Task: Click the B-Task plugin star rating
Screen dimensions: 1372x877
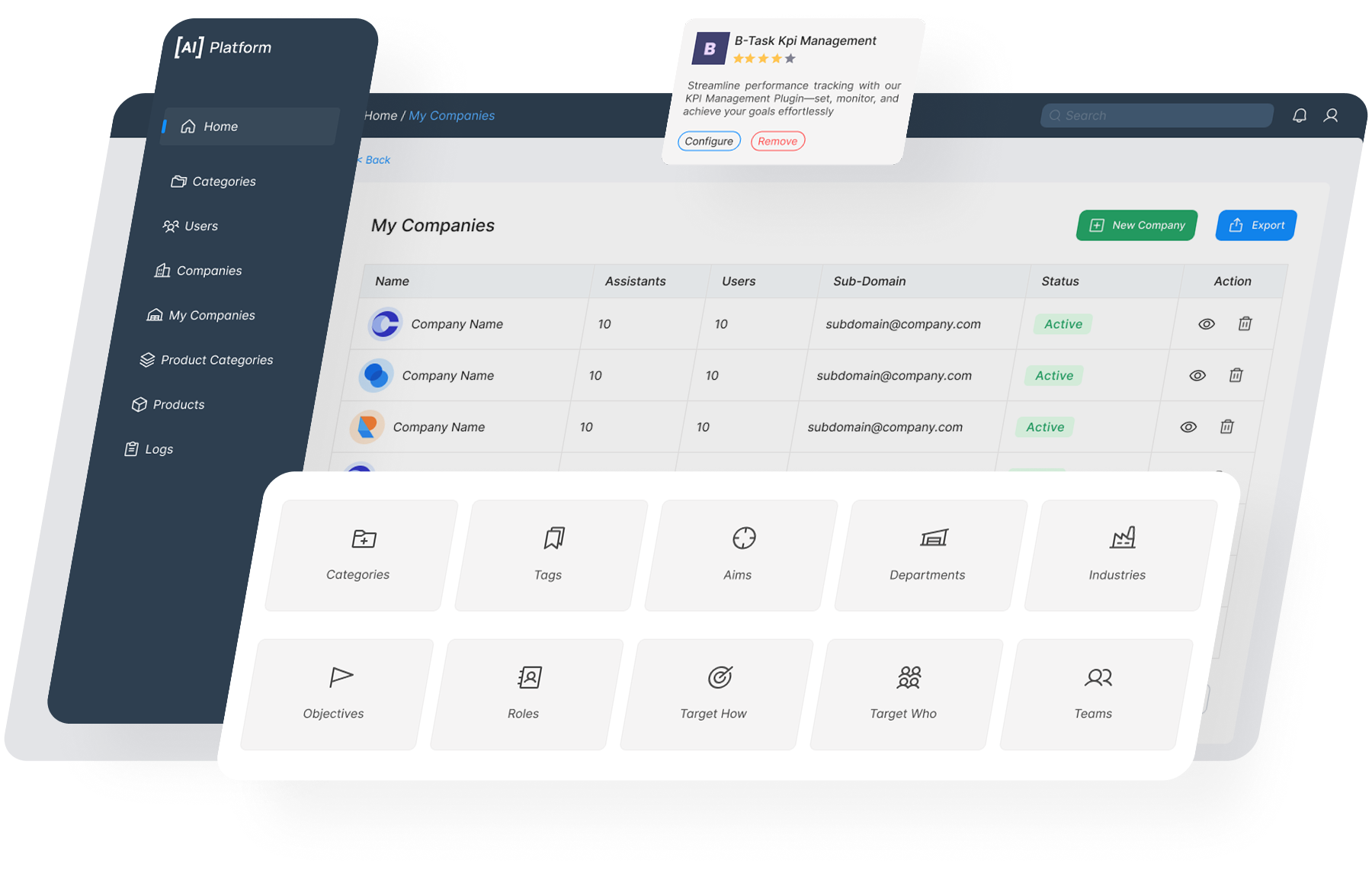Action: 765,59
